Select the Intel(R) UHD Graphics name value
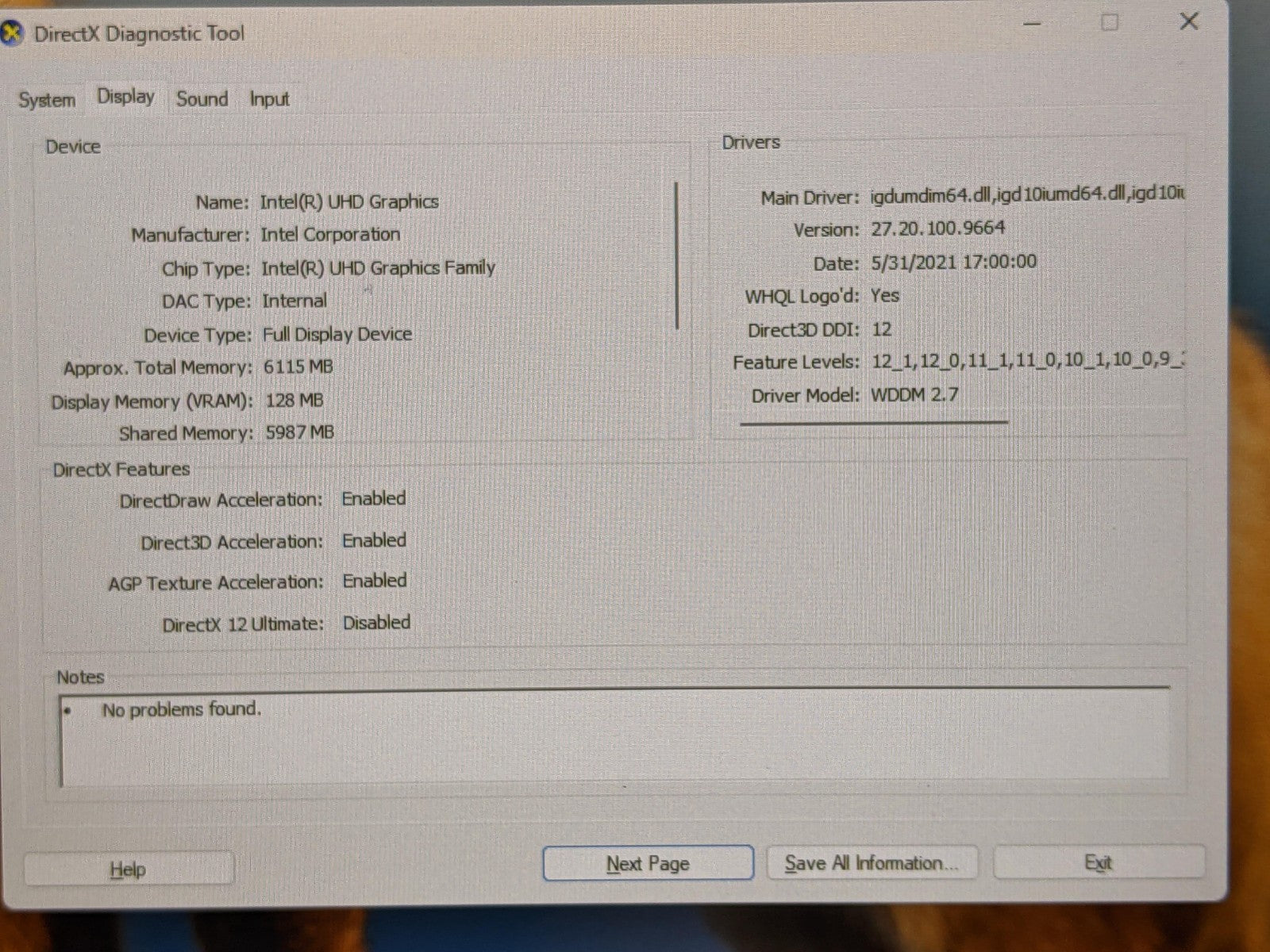This screenshot has height=952, width=1270. click(x=349, y=202)
